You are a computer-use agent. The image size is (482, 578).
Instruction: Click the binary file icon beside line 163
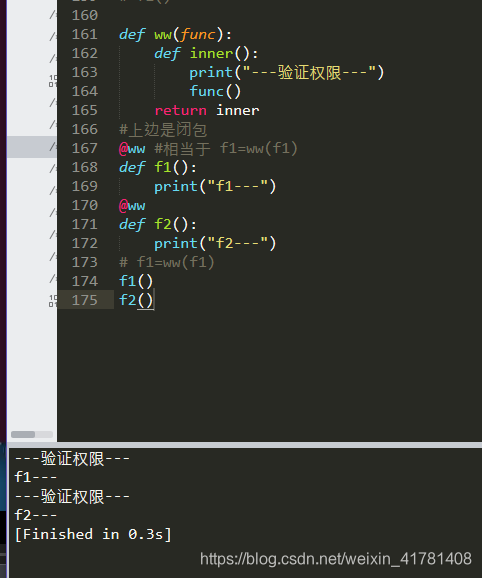coord(53,81)
